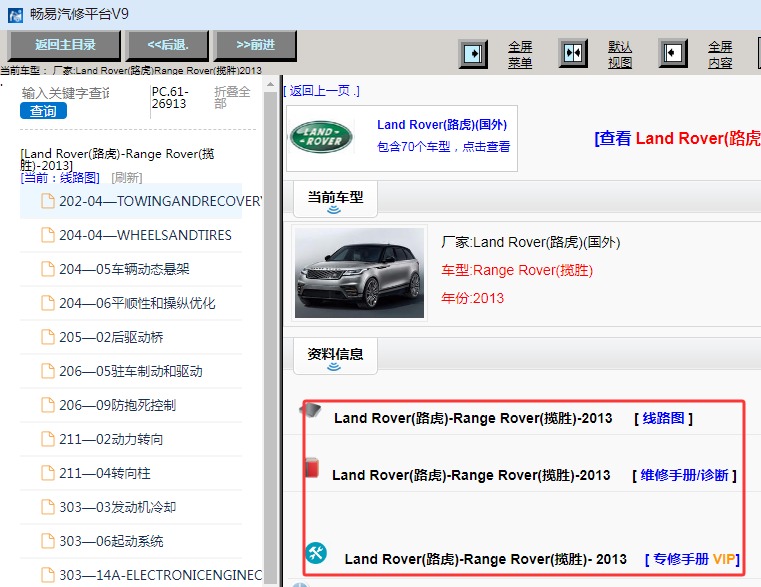The width and height of the screenshot is (761, 587).
Task: Click the blue 查询 search button
Action: [x=43, y=111]
